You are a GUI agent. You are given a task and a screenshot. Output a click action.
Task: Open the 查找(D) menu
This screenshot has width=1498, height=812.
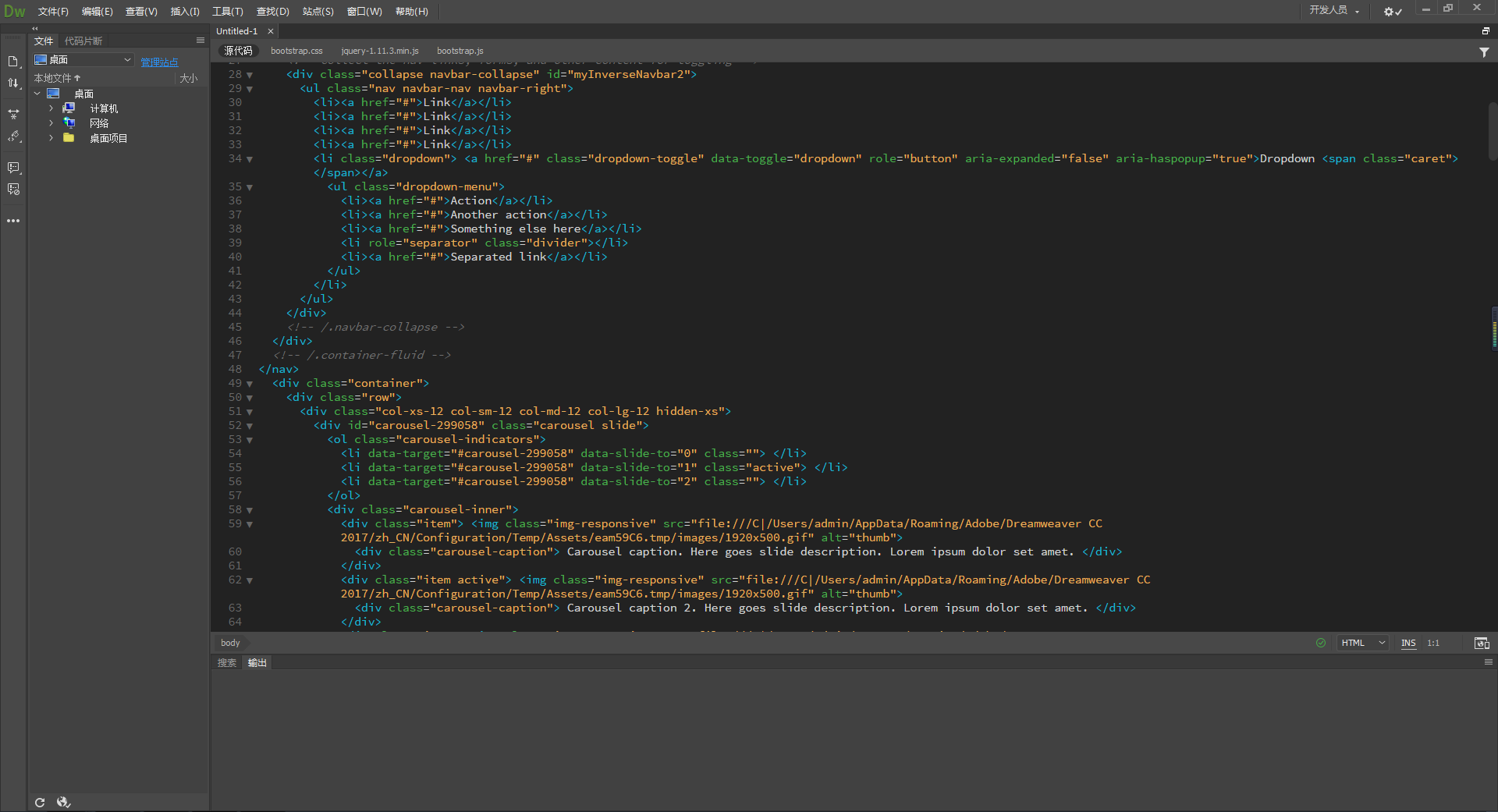272,12
